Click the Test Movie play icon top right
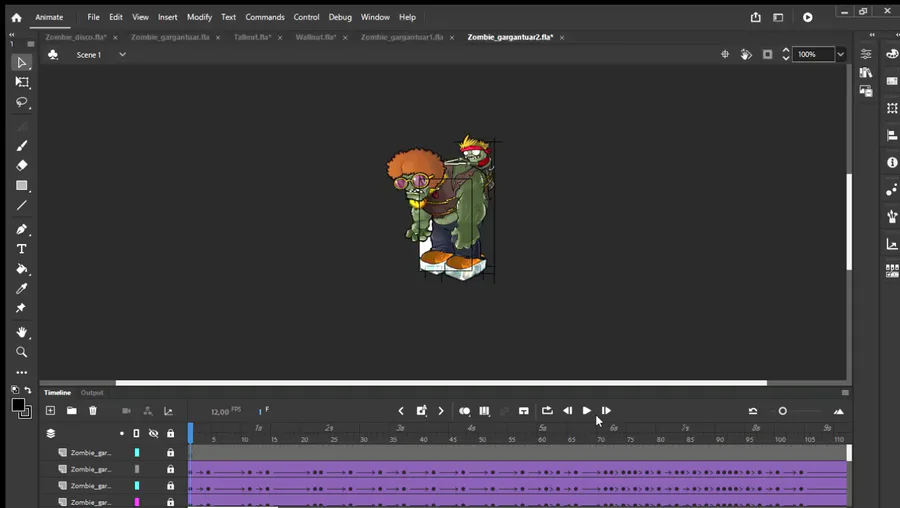 tap(808, 17)
